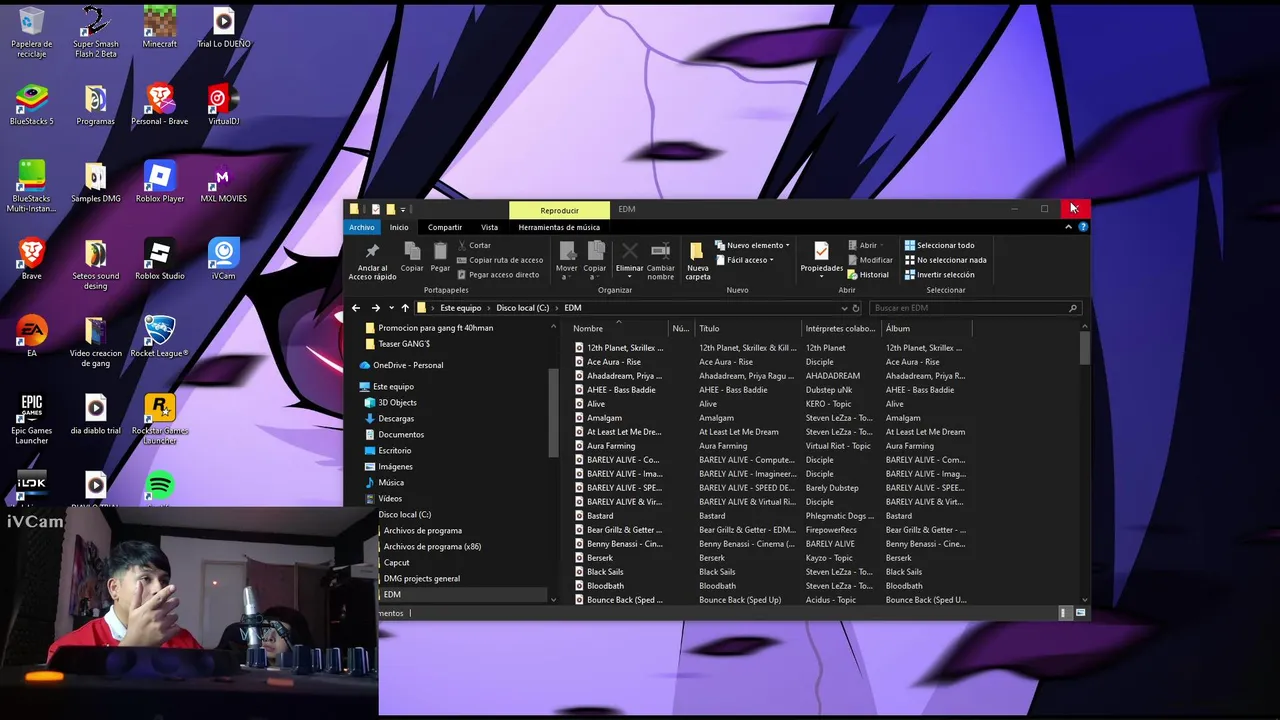Image resolution: width=1280 pixels, height=720 pixels.
Task: Open Propiedades checkmark icon in ribbon
Action: pos(821,250)
